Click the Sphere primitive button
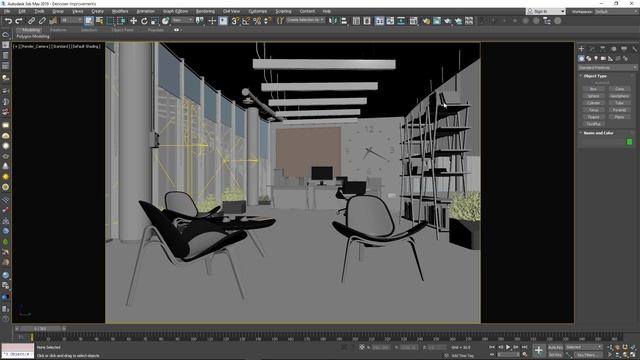The image size is (640, 360). pyautogui.click(x=593, y=96)
